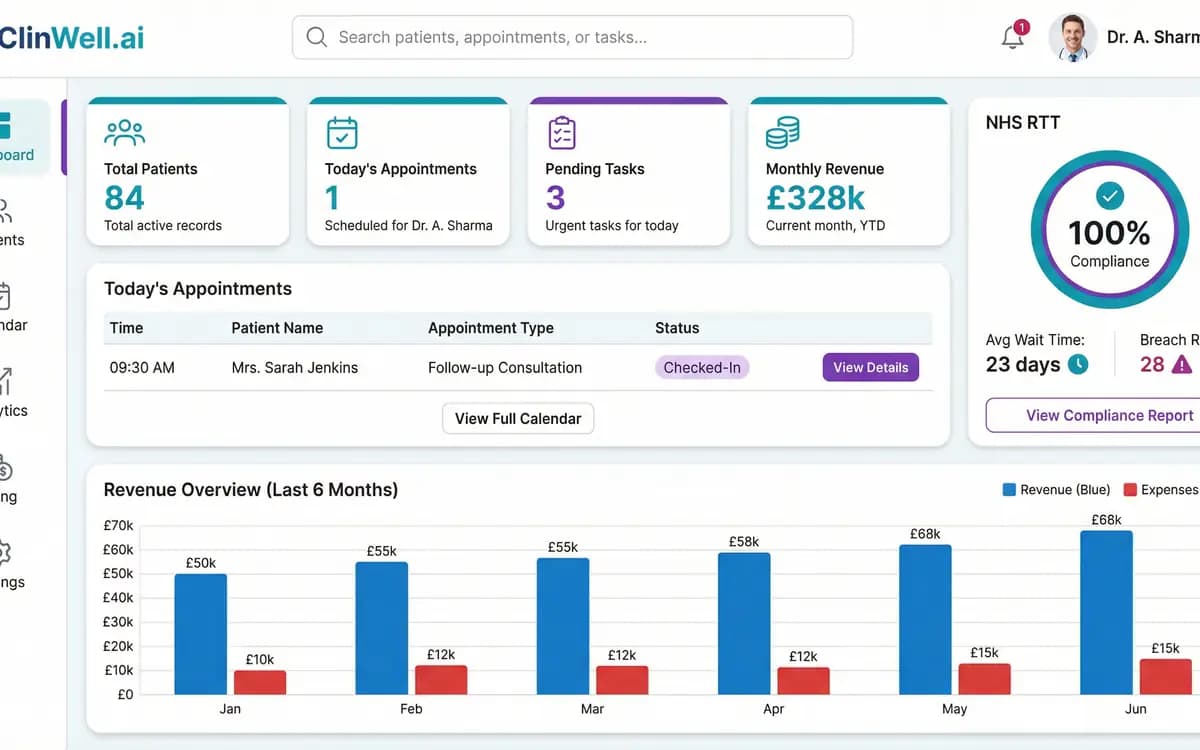Click the Status column header
The width and height of the screenshot is (1200, 750).
pos(677,328)
